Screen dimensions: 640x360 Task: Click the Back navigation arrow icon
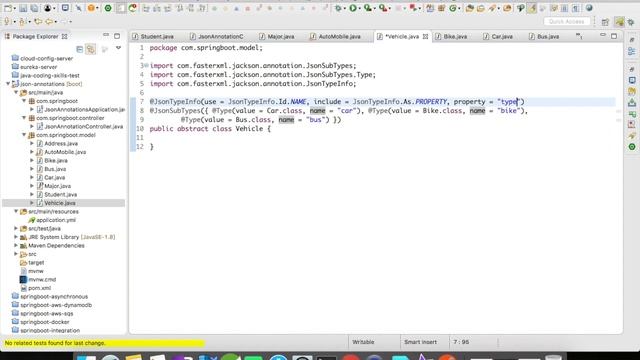49,21
